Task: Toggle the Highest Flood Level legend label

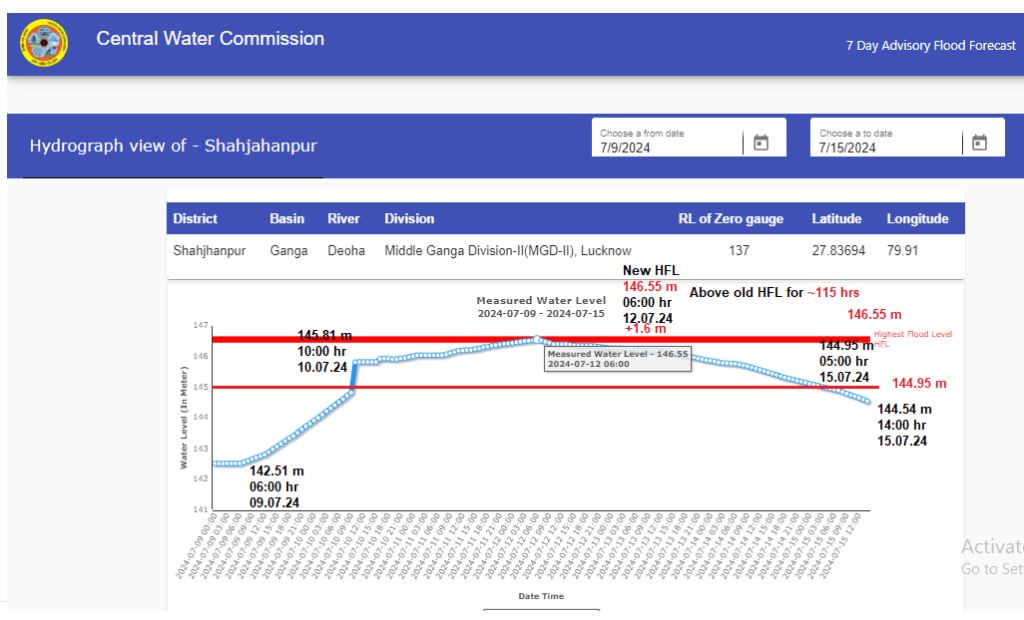Action: [x=912, y=335]
